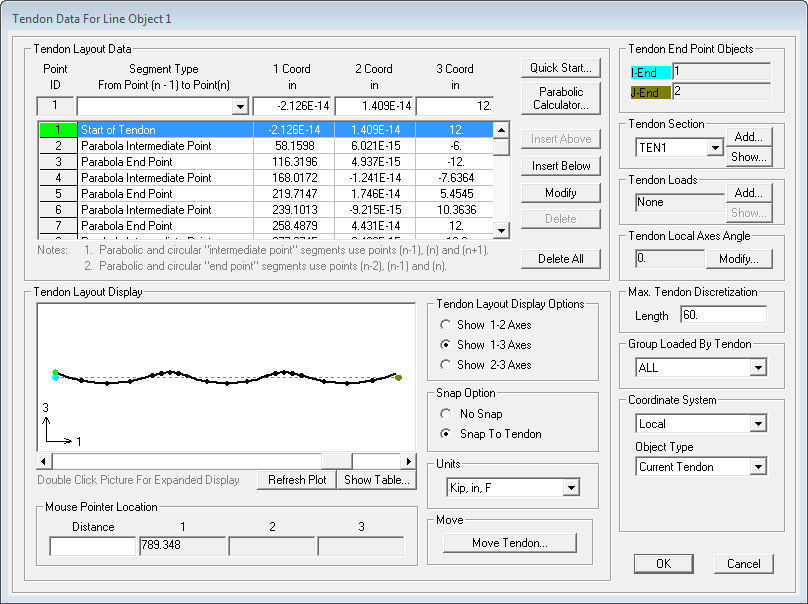The height and width of the screenshot is (604, 808).
Task: Click the green start point on plot
Action: (55, 372)
